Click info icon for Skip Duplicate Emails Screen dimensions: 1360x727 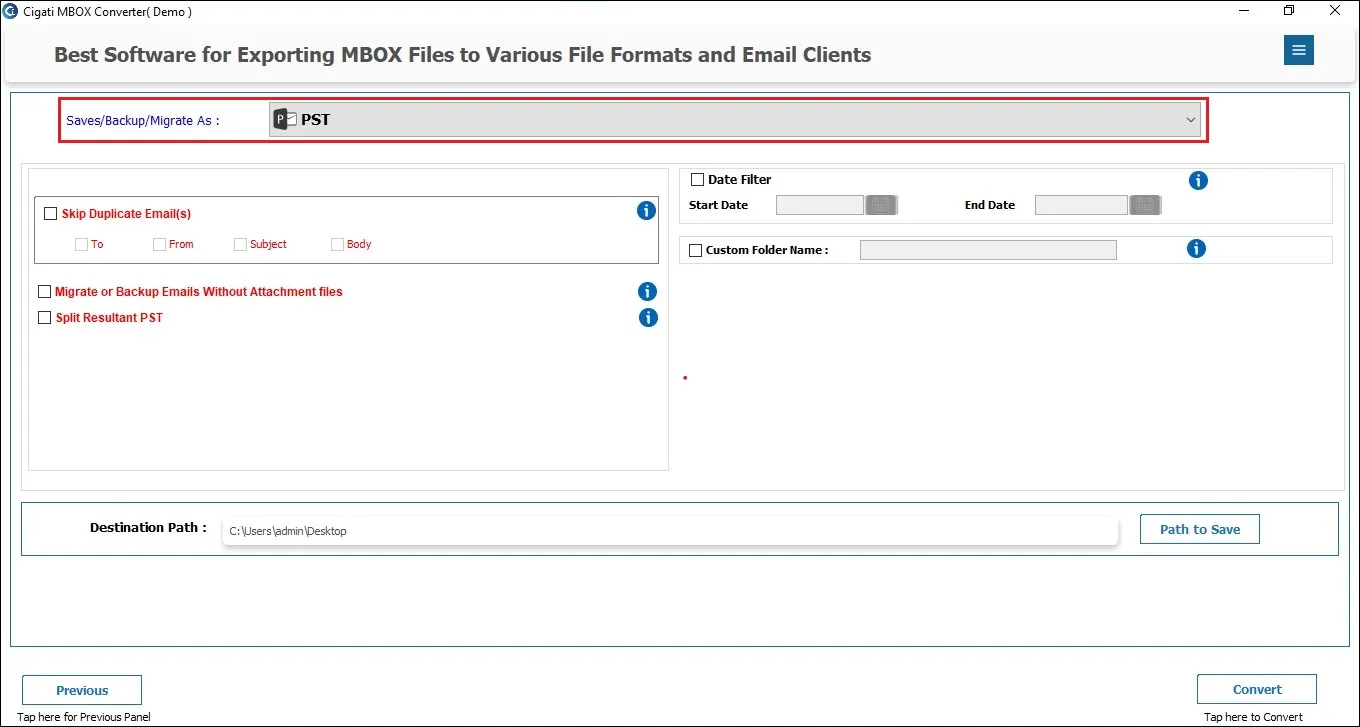click(646, 211)
